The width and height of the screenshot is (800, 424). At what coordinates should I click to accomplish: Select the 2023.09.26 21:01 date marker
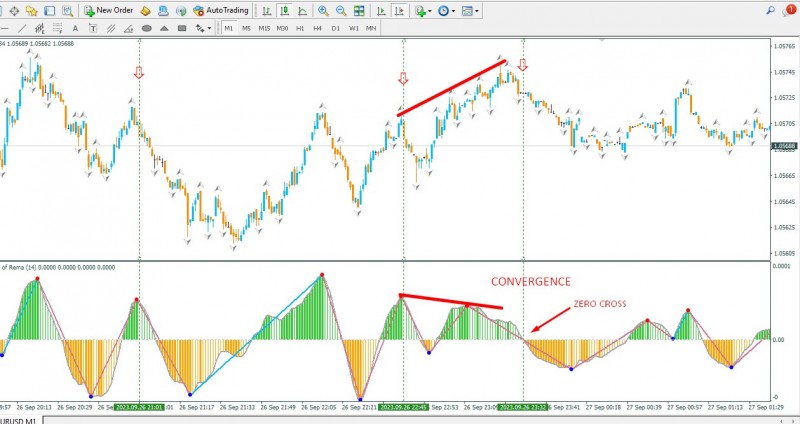pos(139,407)
